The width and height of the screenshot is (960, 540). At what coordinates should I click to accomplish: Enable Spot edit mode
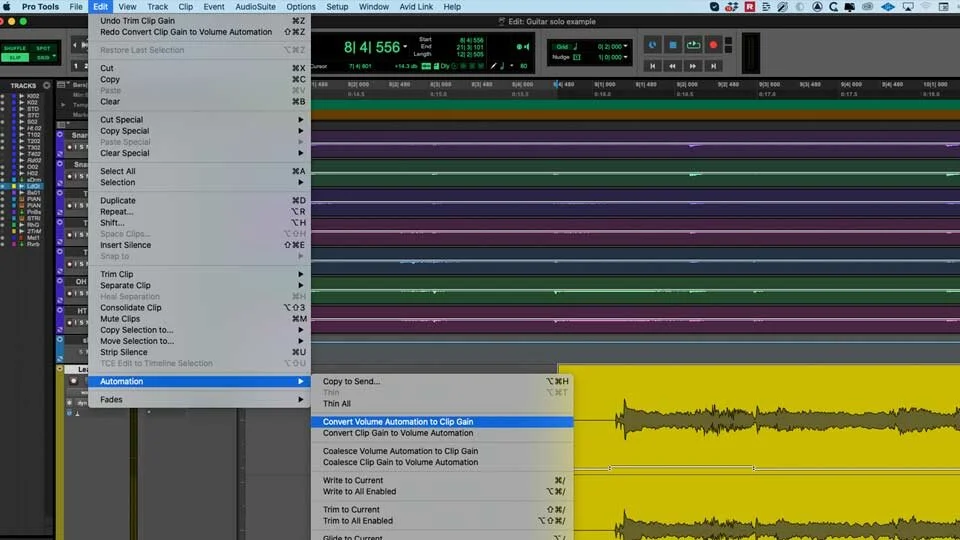43,48
